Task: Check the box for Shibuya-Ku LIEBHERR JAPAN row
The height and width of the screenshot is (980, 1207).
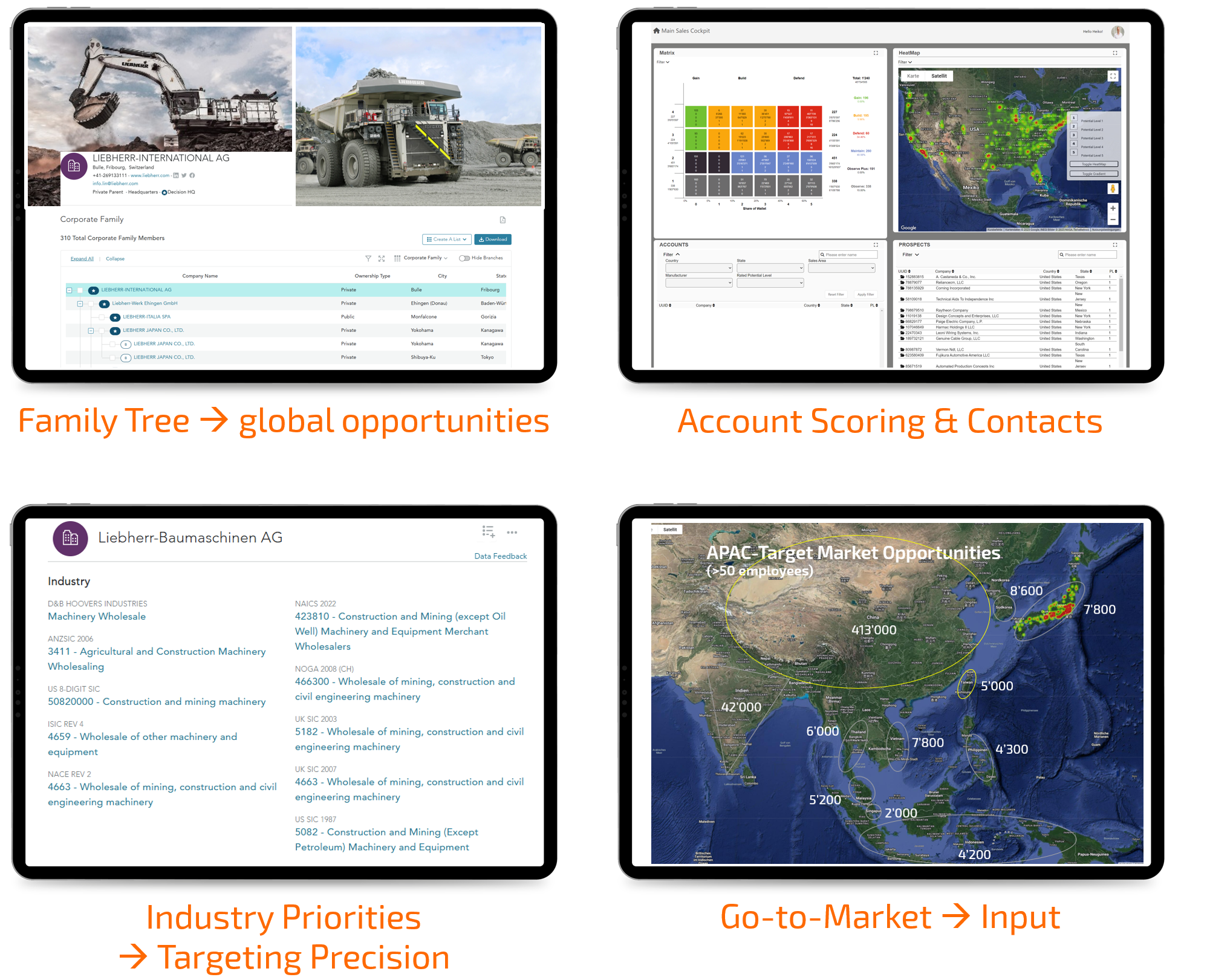Action: [x=112, y=357]
